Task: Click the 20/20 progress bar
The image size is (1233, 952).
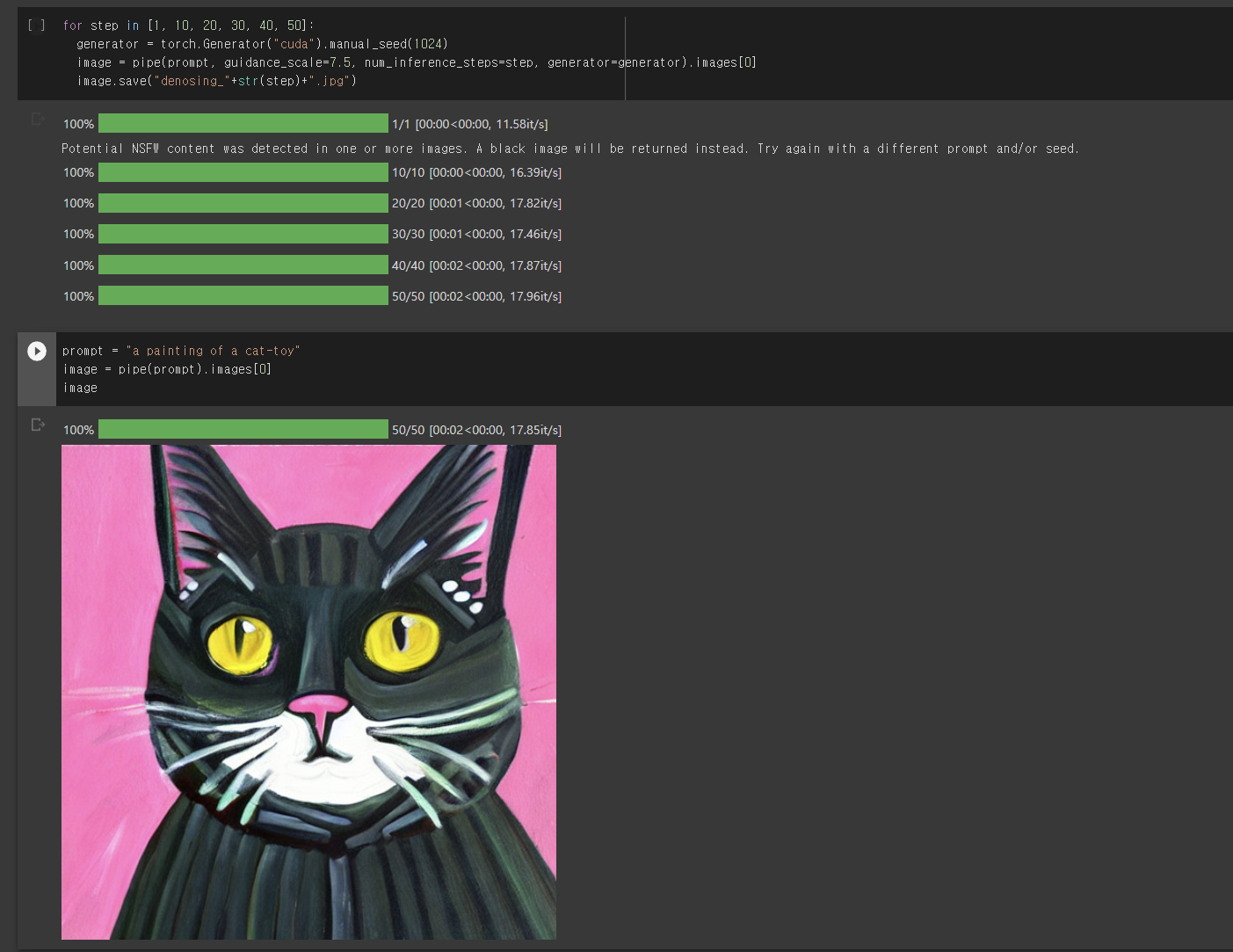Action: pos(243,203)
